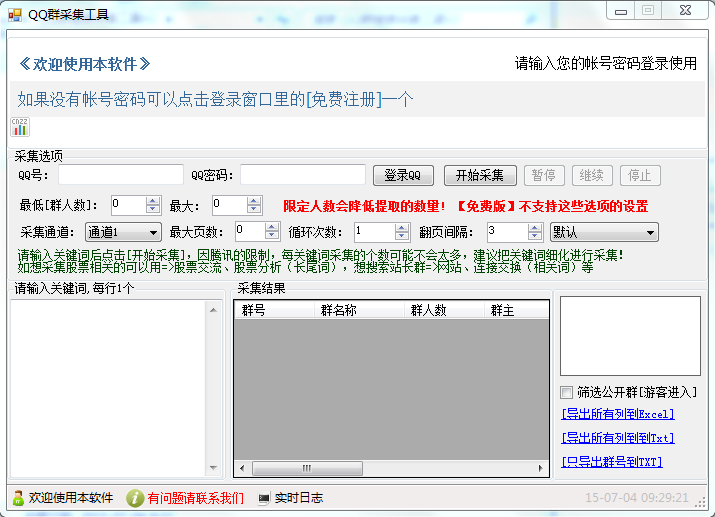Expand the 默认 dropdown list
This screenshot has width=715, height=517.
[x=603, y=232]
